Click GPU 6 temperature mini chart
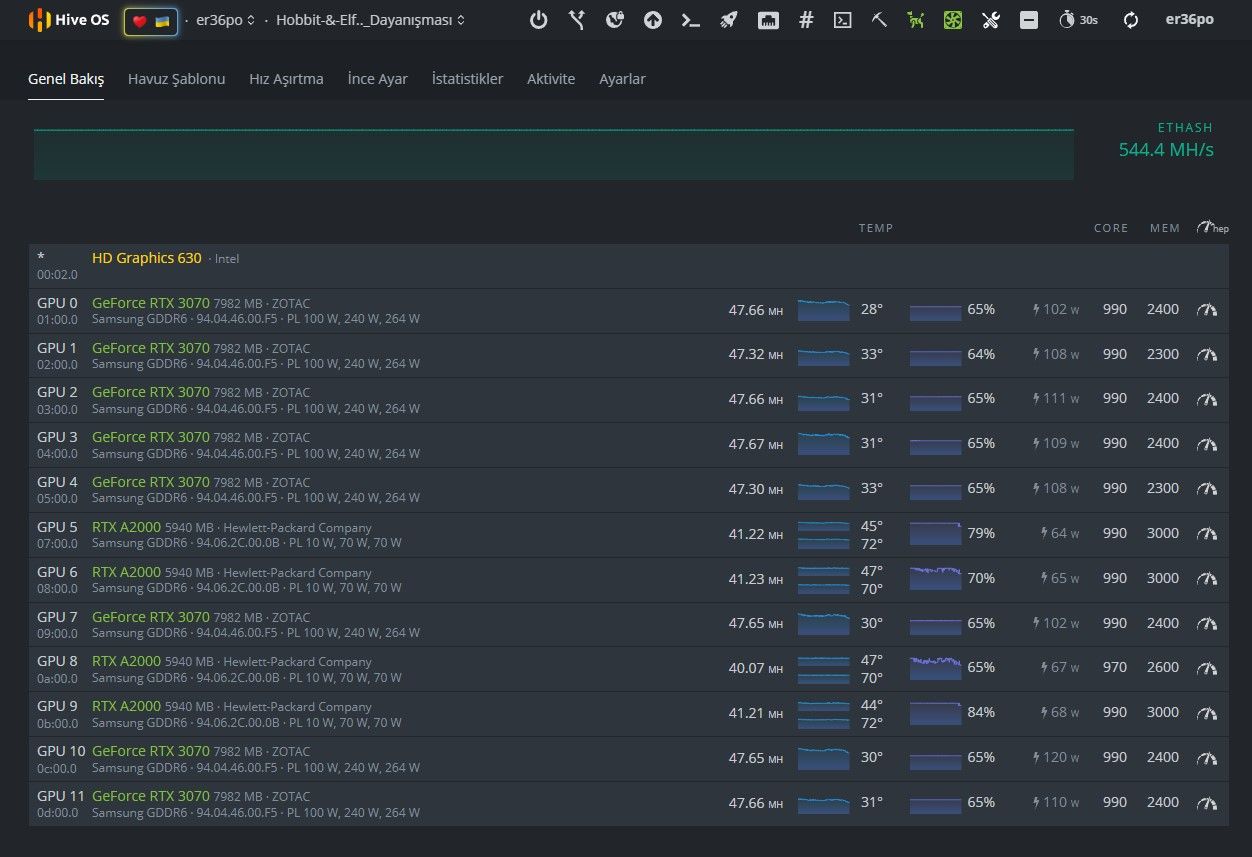Screen dimensions: 1252x857 point(824,580)
